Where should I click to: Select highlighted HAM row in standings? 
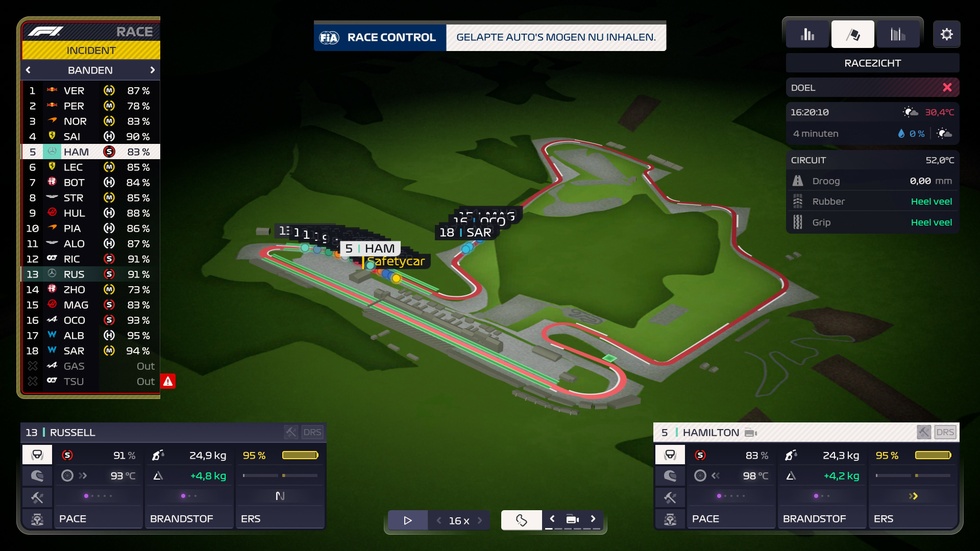click(91, 152)
